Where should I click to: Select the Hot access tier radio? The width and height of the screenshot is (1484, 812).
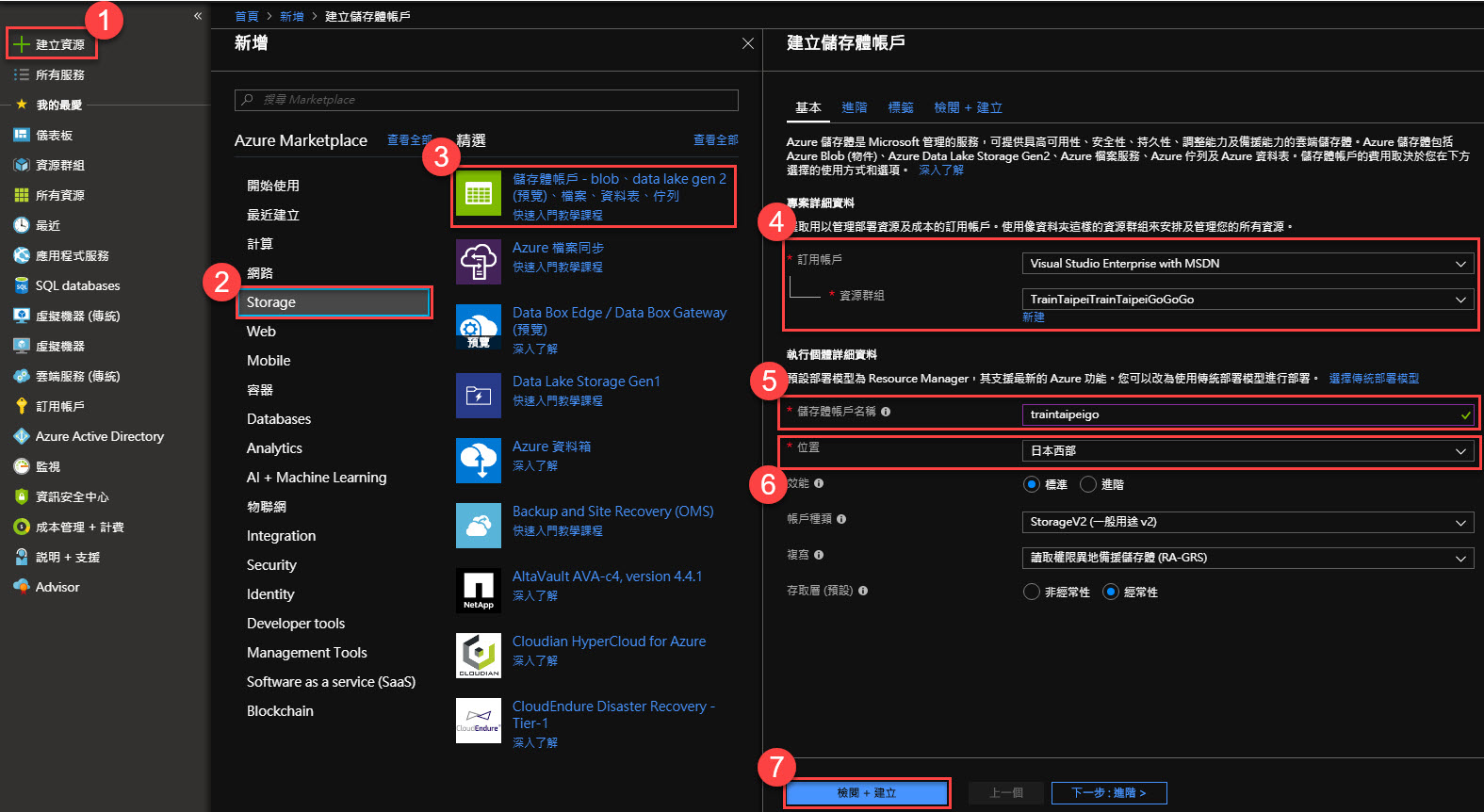point(1111,592)
